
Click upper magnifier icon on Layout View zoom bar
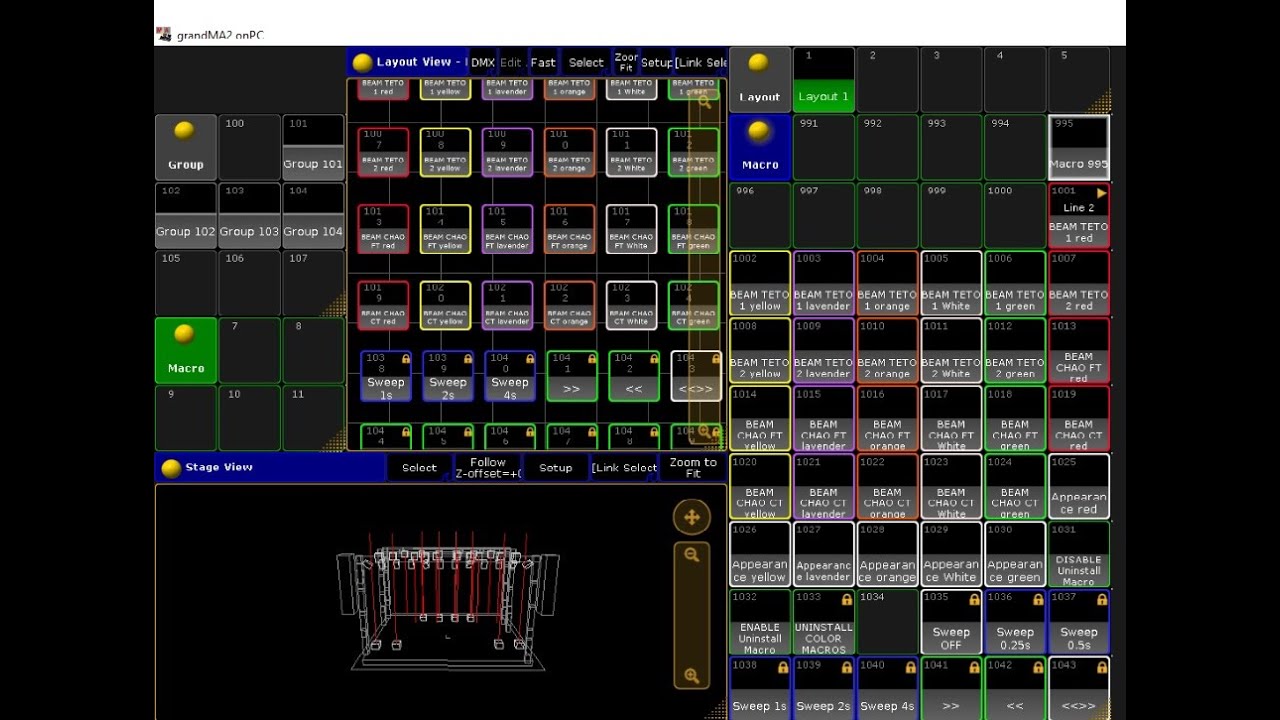coord(704,101)
